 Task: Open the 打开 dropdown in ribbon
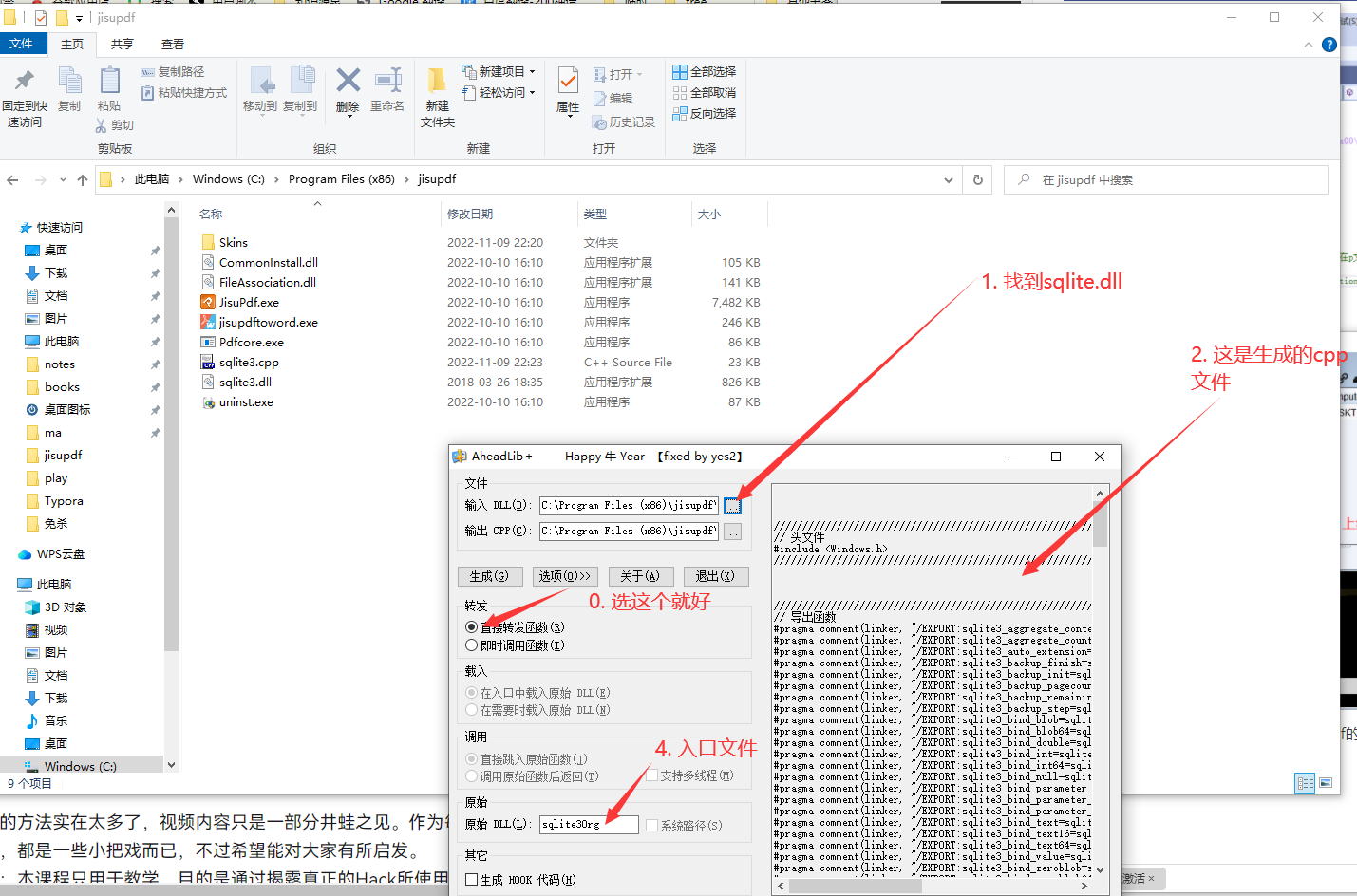click(618, 74)
